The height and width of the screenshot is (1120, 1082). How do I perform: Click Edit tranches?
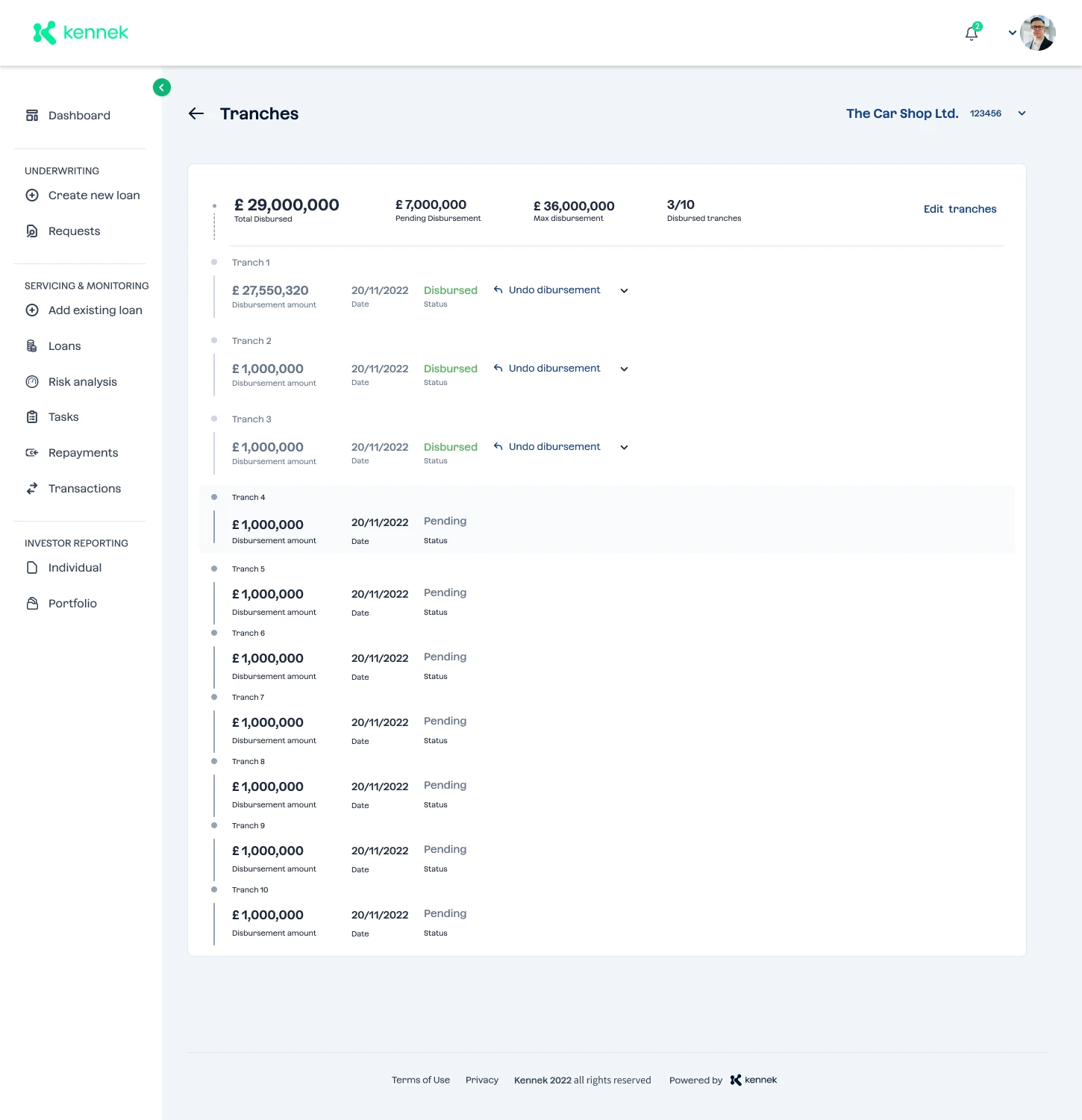(960, 209)
